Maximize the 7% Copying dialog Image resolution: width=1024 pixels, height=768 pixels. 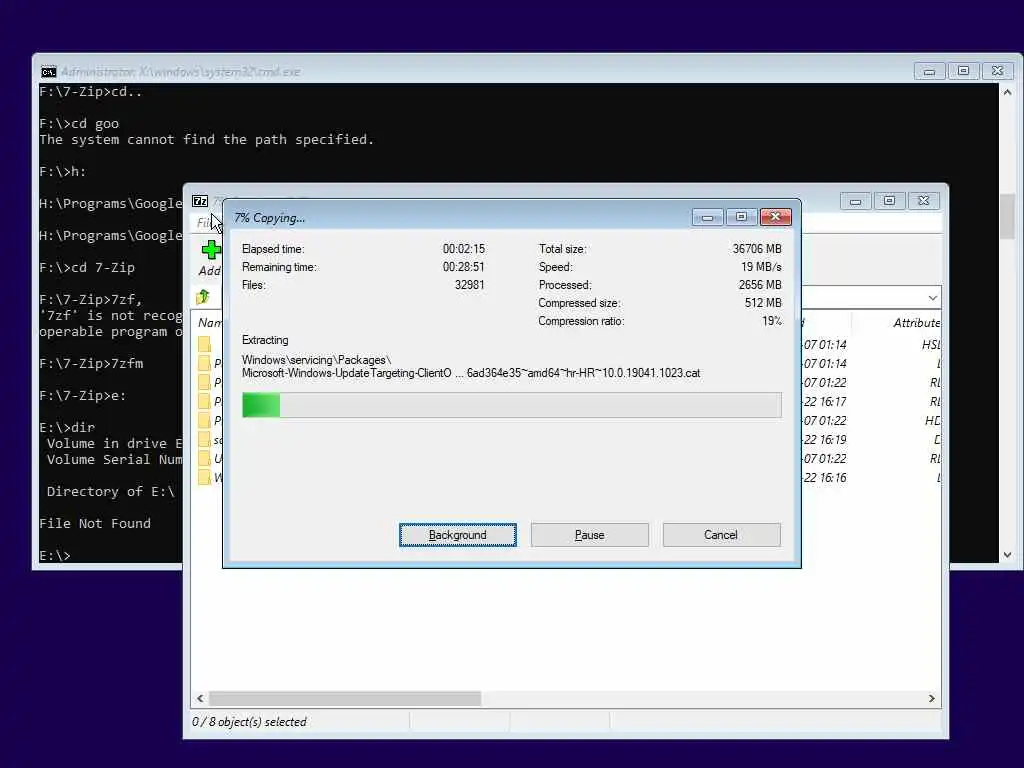pos(741,217)
